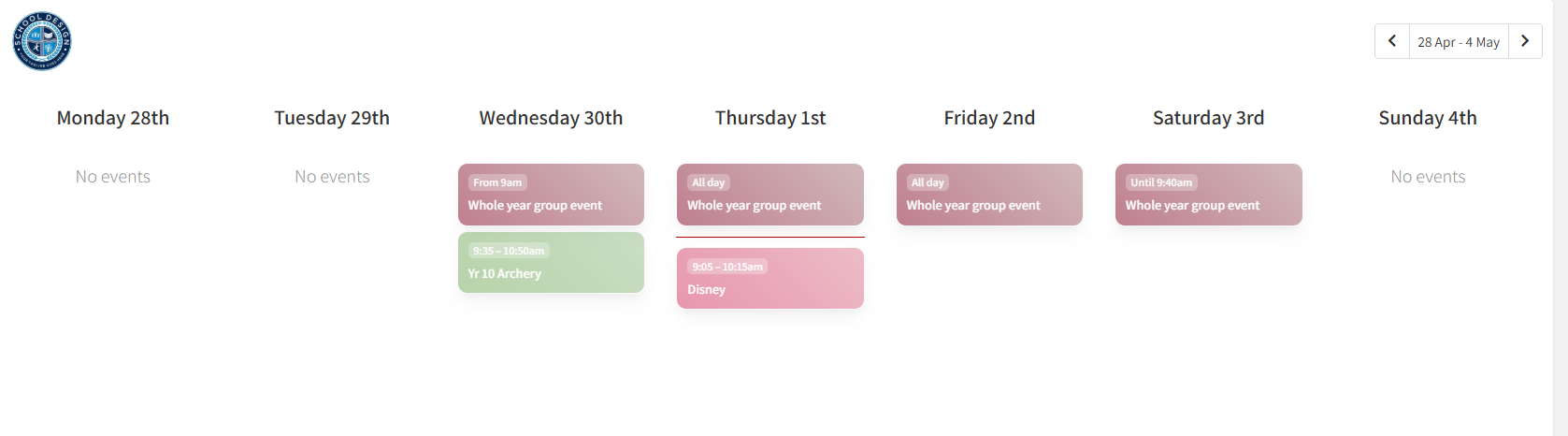
Task: View Friday's Whole year group event
Action: pos(989,196)
